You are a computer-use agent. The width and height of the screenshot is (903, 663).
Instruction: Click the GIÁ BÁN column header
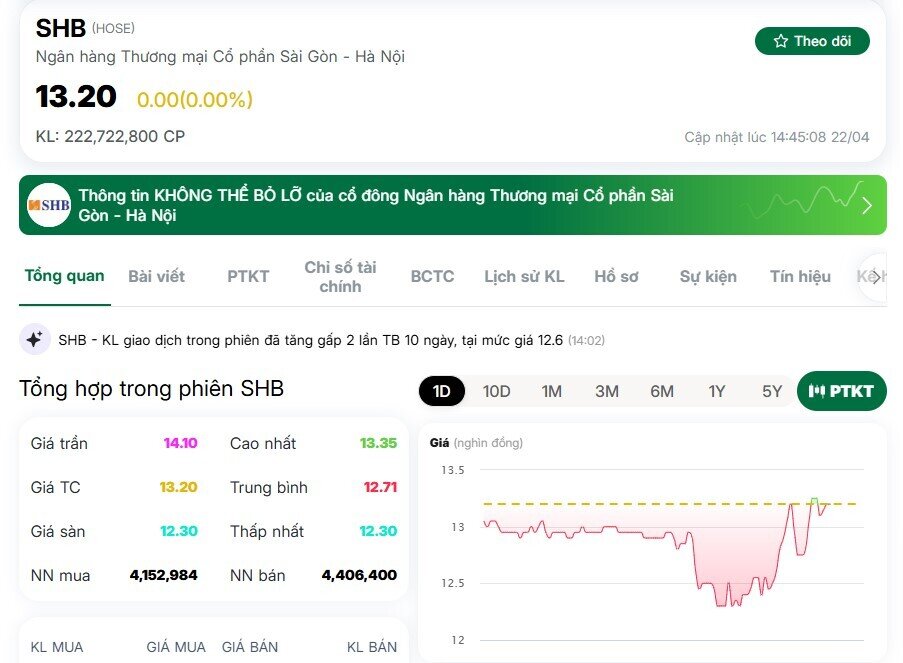250,647
